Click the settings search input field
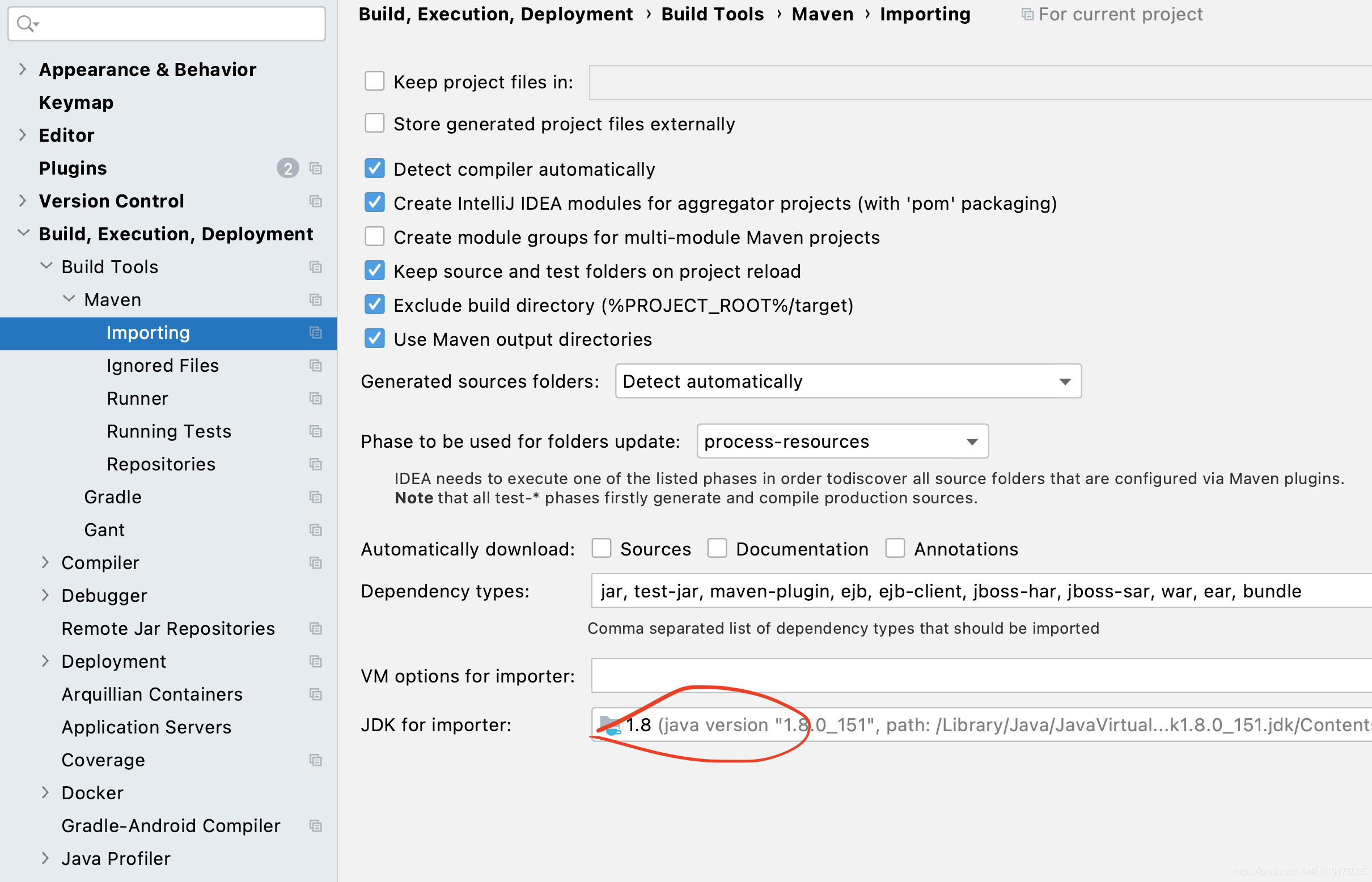 (x=167, y=23)
